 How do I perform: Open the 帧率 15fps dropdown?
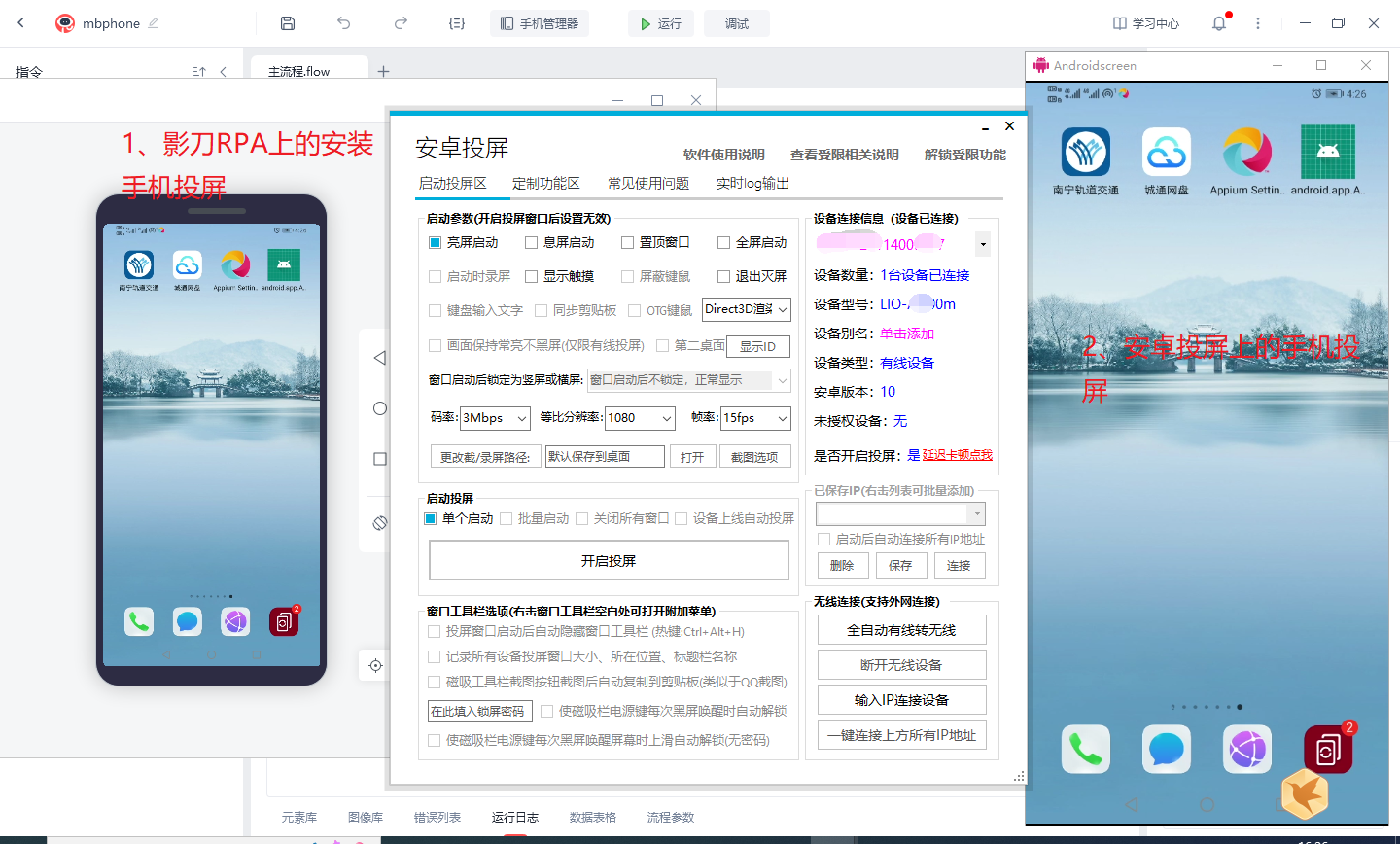tap(755, 418)
